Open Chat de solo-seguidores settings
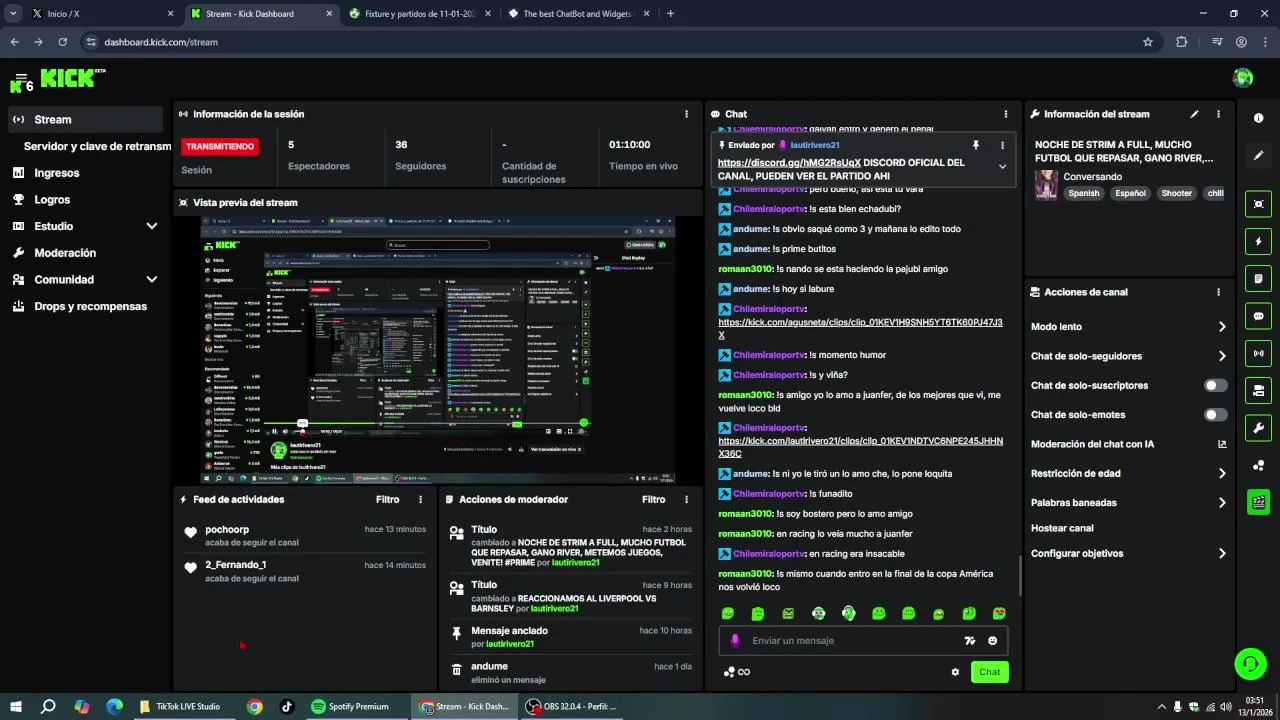The height and width of the screenshot is (720, 1280). pos(1128,356)
